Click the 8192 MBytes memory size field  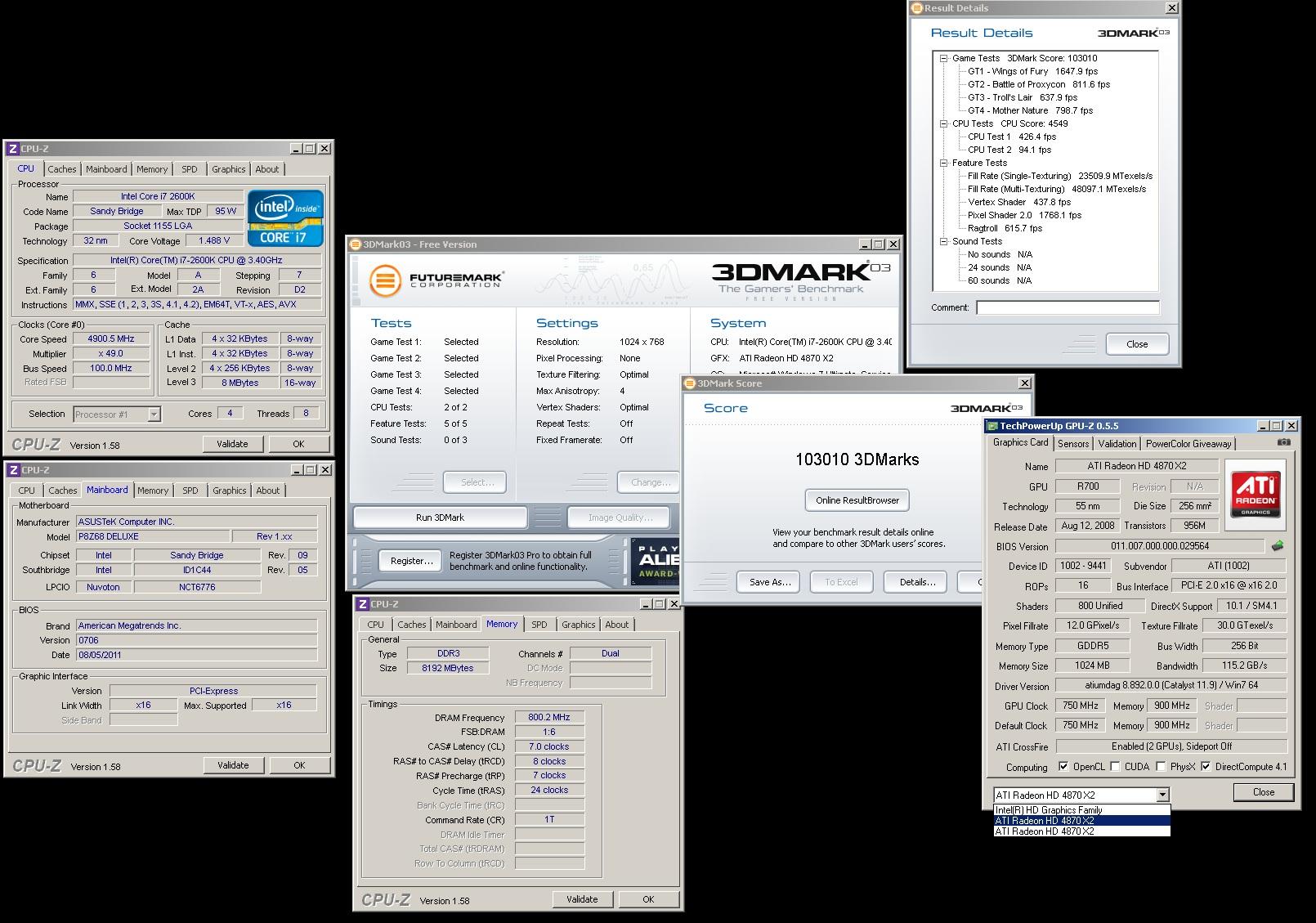[447, 668]
